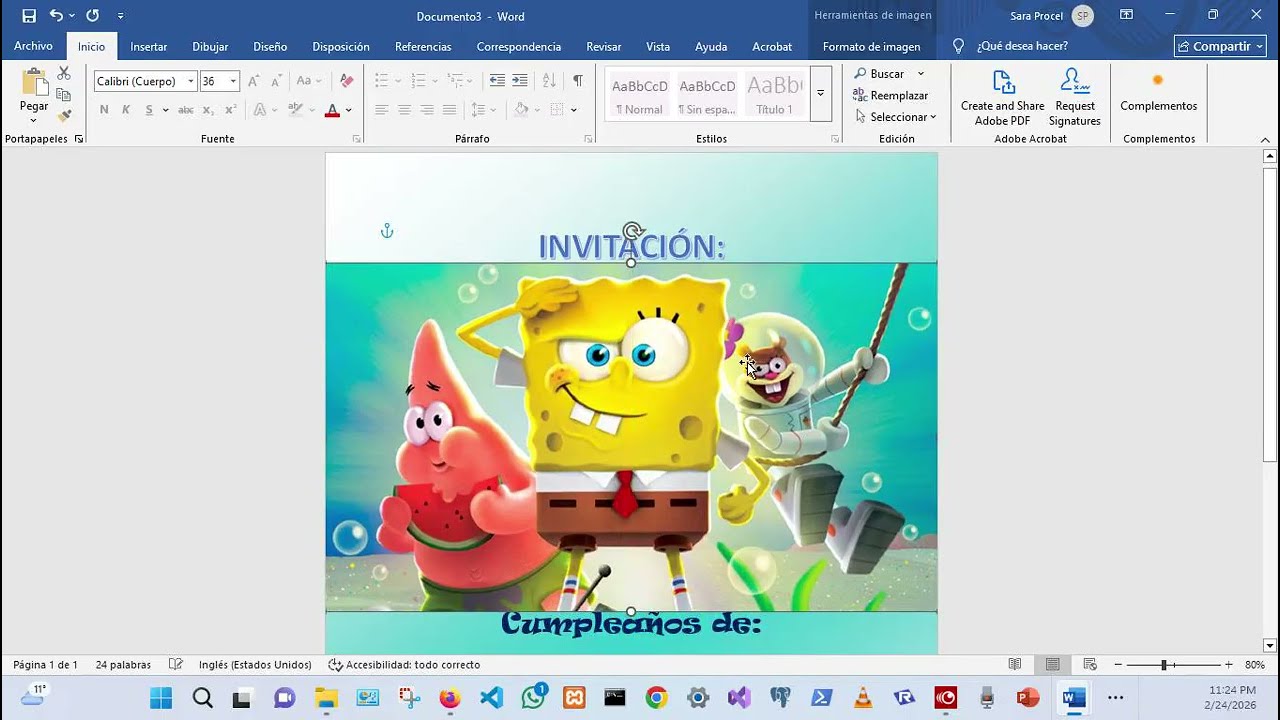This screenshot has width=1280, height=720.
Task: Click the zoom slider handle
Action: pyautogui.click(x=1164, y=664)
